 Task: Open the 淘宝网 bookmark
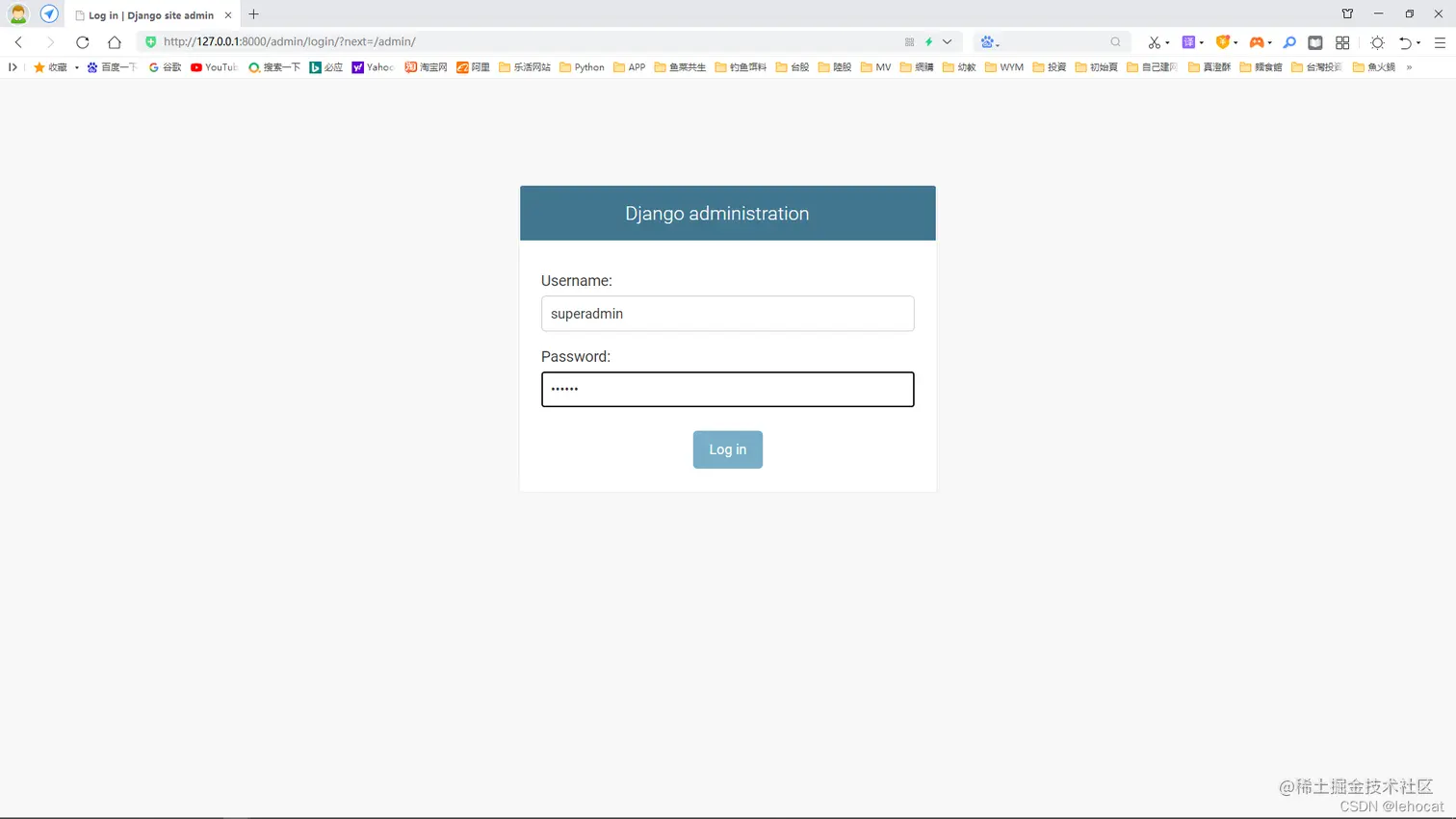[427, 67]
